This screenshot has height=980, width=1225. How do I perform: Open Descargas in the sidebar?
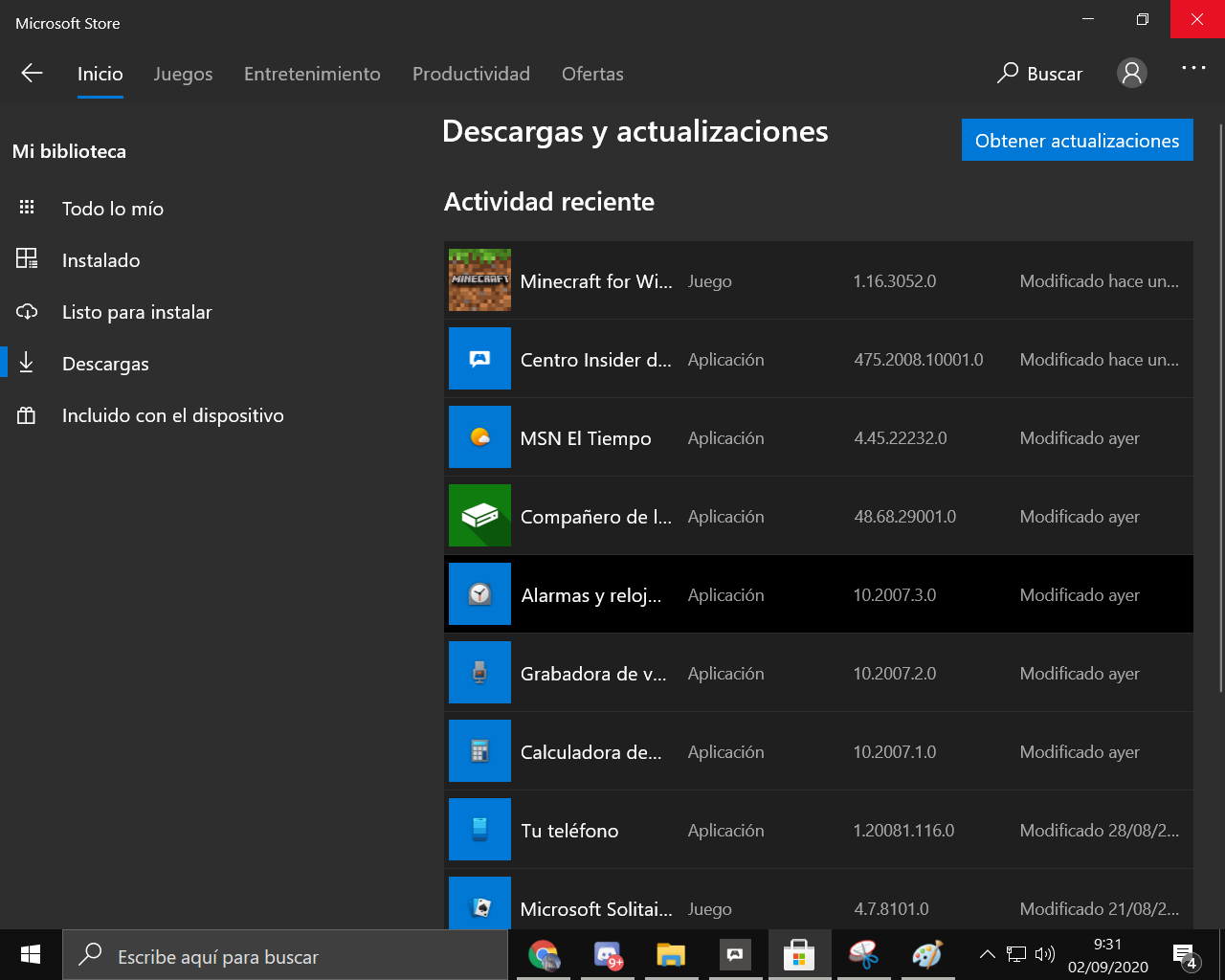[x=105, y=364]
